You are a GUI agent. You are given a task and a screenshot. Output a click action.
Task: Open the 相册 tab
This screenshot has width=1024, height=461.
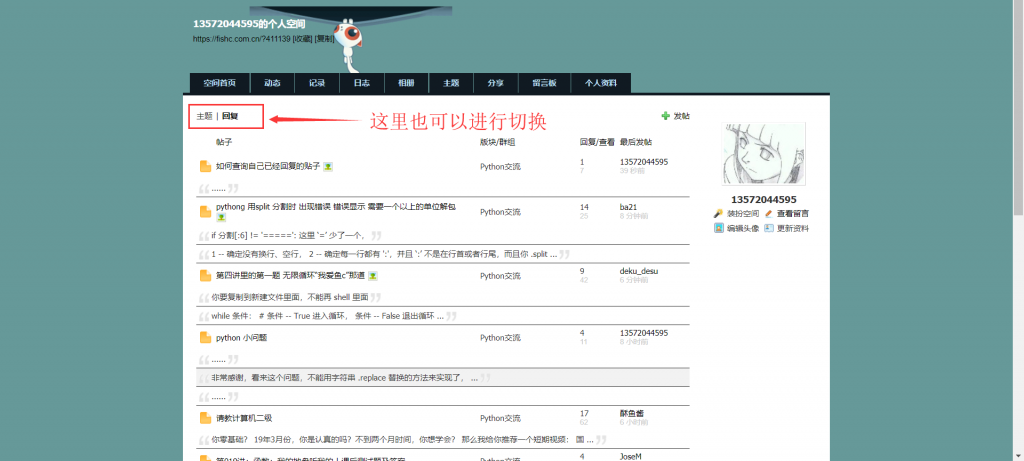[406, 83]
